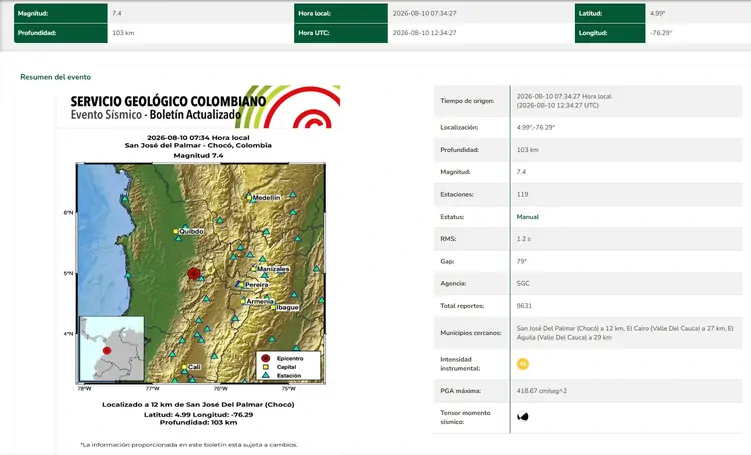Click the -76.29° longitude value in the top bar

pos(661,33)
